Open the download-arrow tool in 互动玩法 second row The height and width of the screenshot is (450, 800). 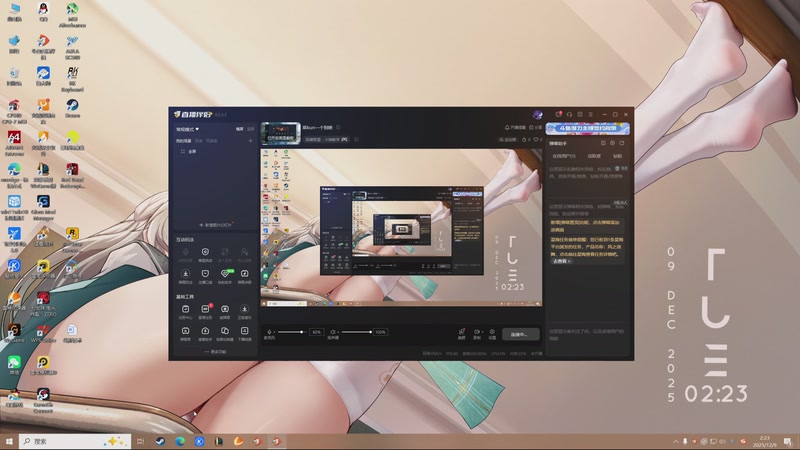[x=186, y=277]
